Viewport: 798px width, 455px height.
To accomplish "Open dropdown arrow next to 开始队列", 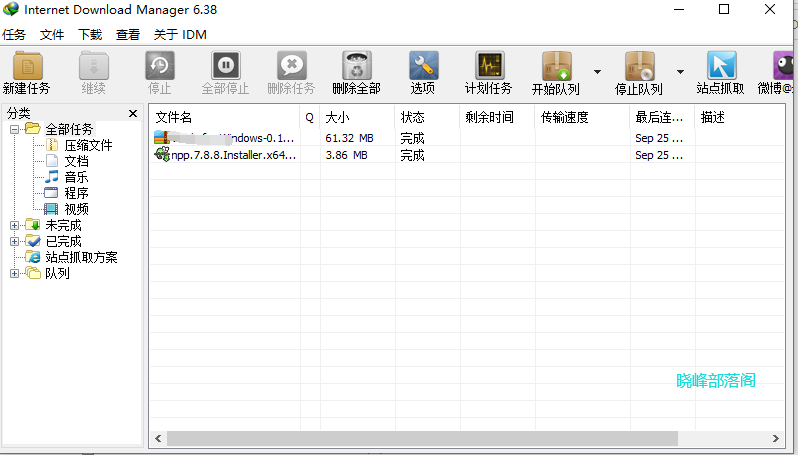I will (x=597, y=72).
